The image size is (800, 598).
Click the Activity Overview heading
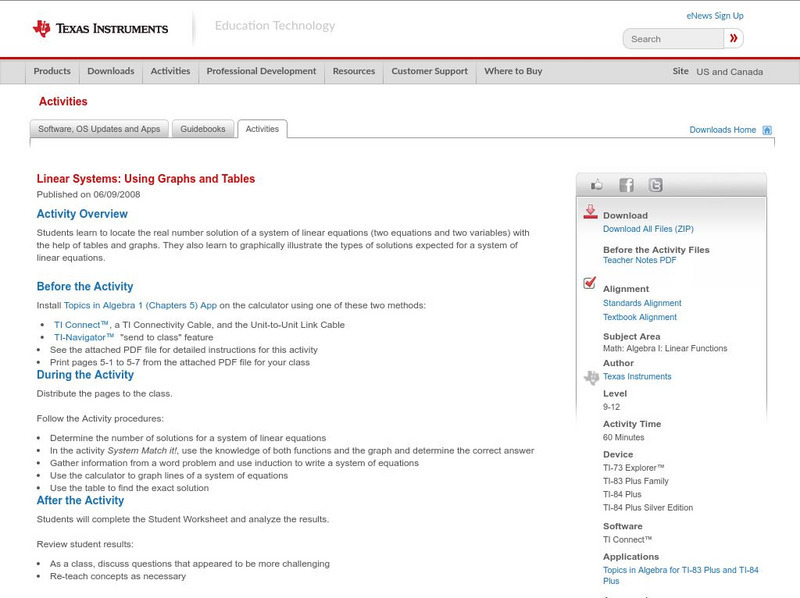[82, 214]
